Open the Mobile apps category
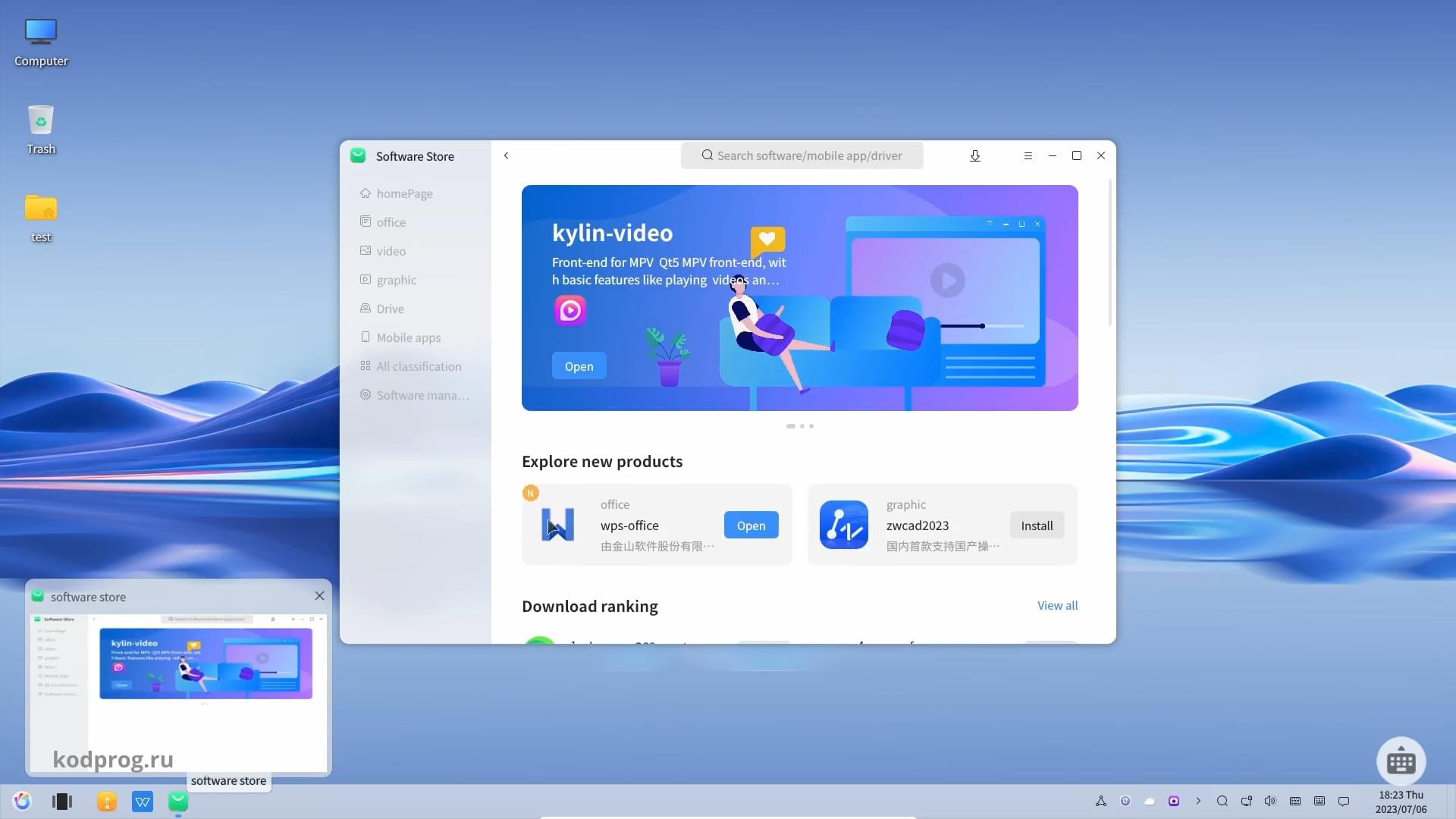Image resolution: width=1456 pixels, height=819 pixels. (414, 337)
